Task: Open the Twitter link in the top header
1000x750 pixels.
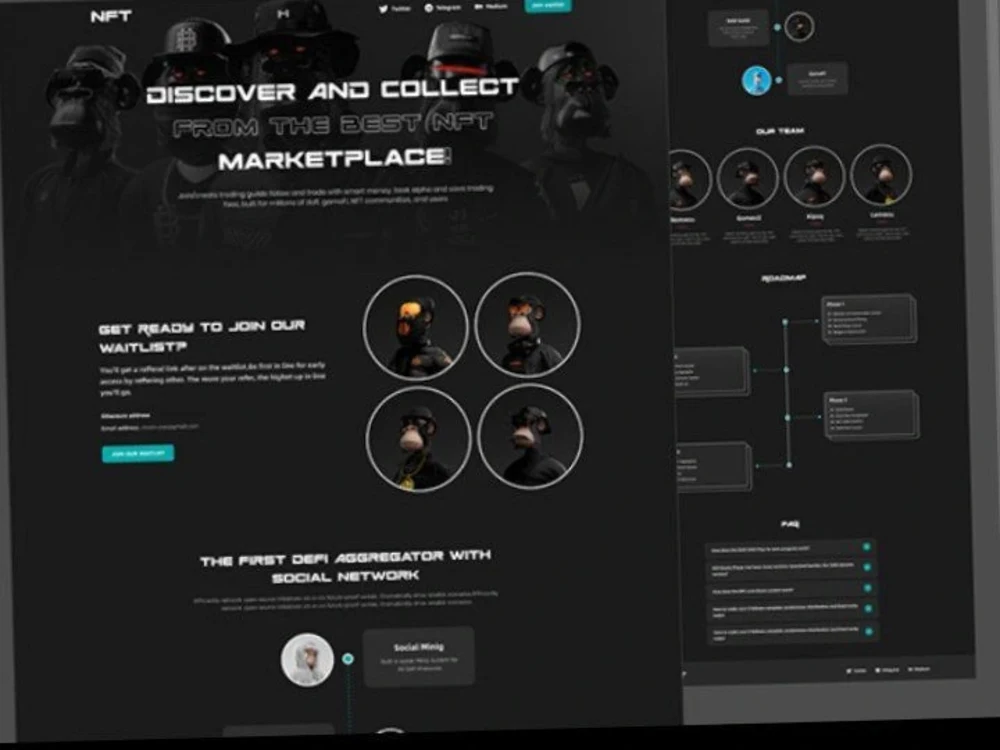Action: [395, 9]
